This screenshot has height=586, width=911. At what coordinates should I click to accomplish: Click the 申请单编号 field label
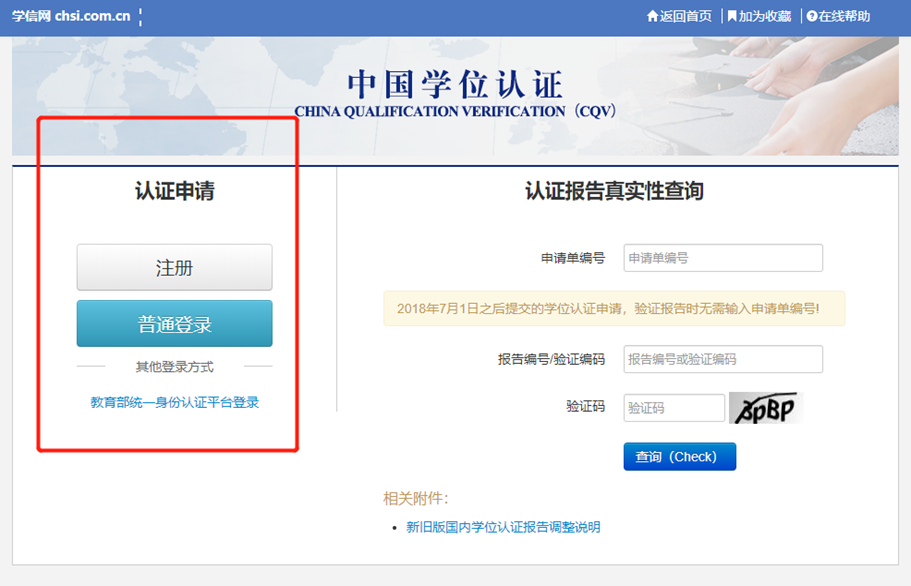click(573, 258)
